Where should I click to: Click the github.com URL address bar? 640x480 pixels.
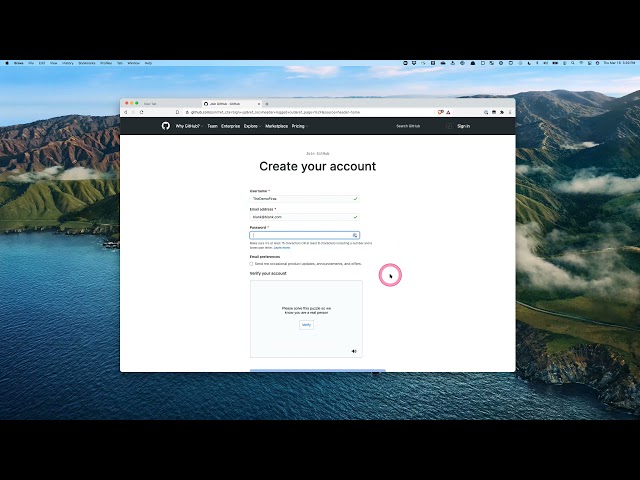[273, 112]
